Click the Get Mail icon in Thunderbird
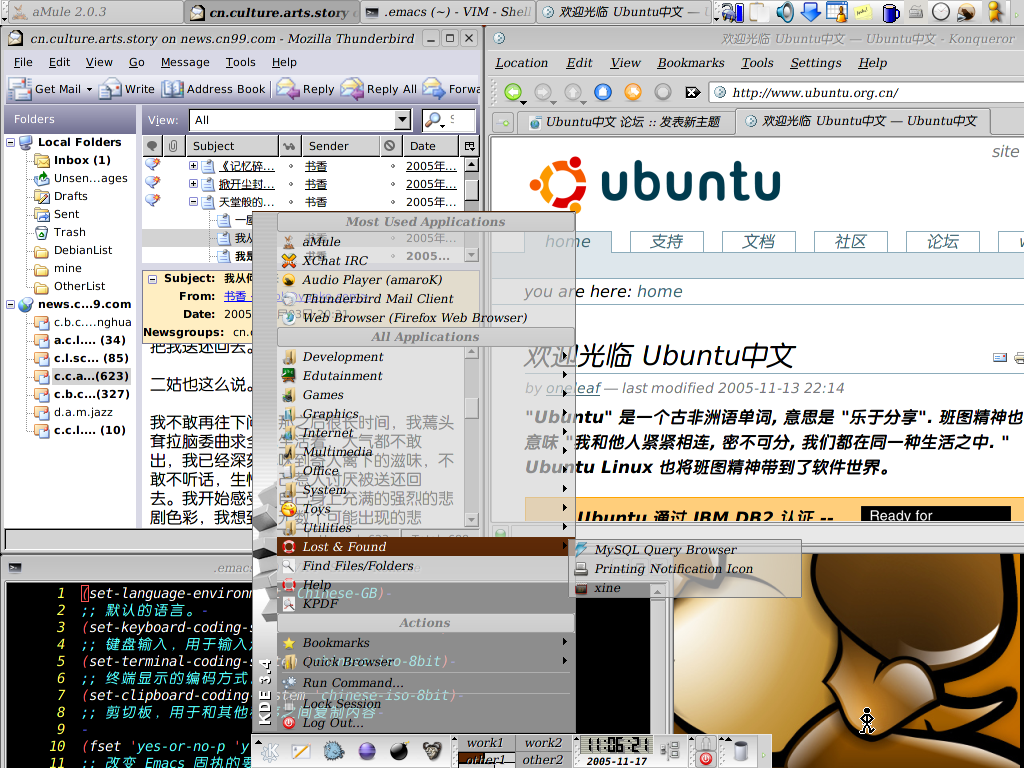 pos(20,89)
